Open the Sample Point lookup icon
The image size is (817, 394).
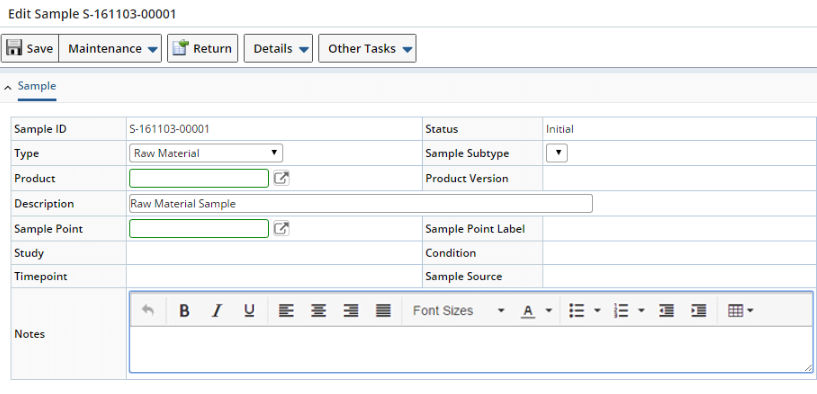tap(281, 228)
